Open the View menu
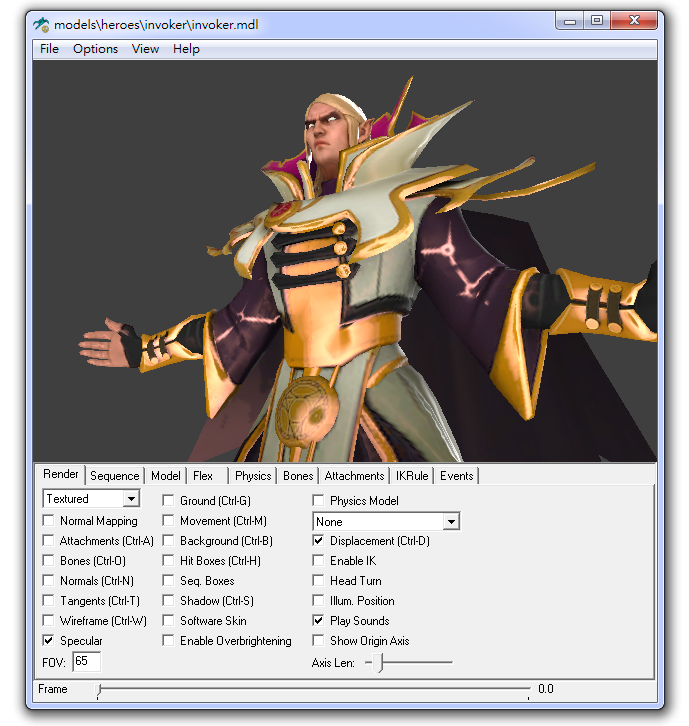The height and width of the screenshot is (726, 689). tap(145, 49)
